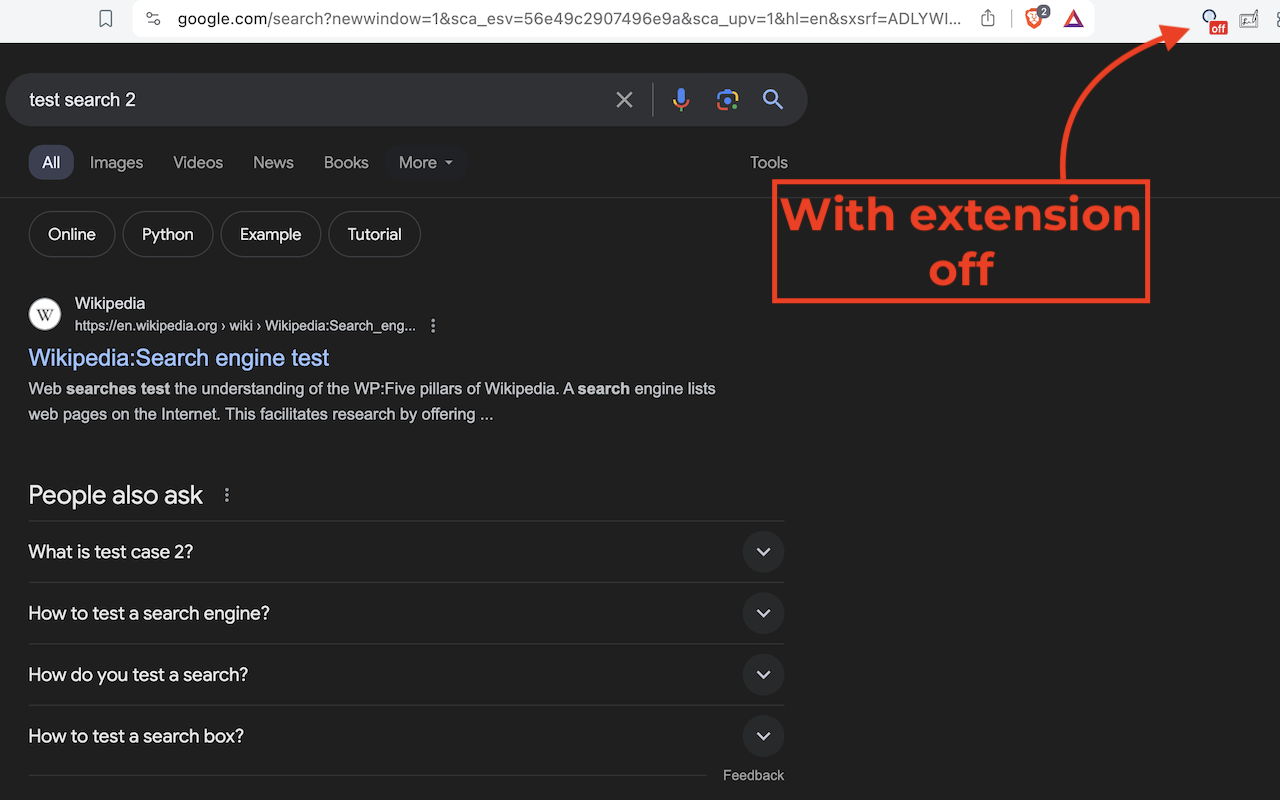Image resolution: width=1280 pixels, height=800 pixels.
Task: Clear the search box with X icon
Action: [624, 100]
